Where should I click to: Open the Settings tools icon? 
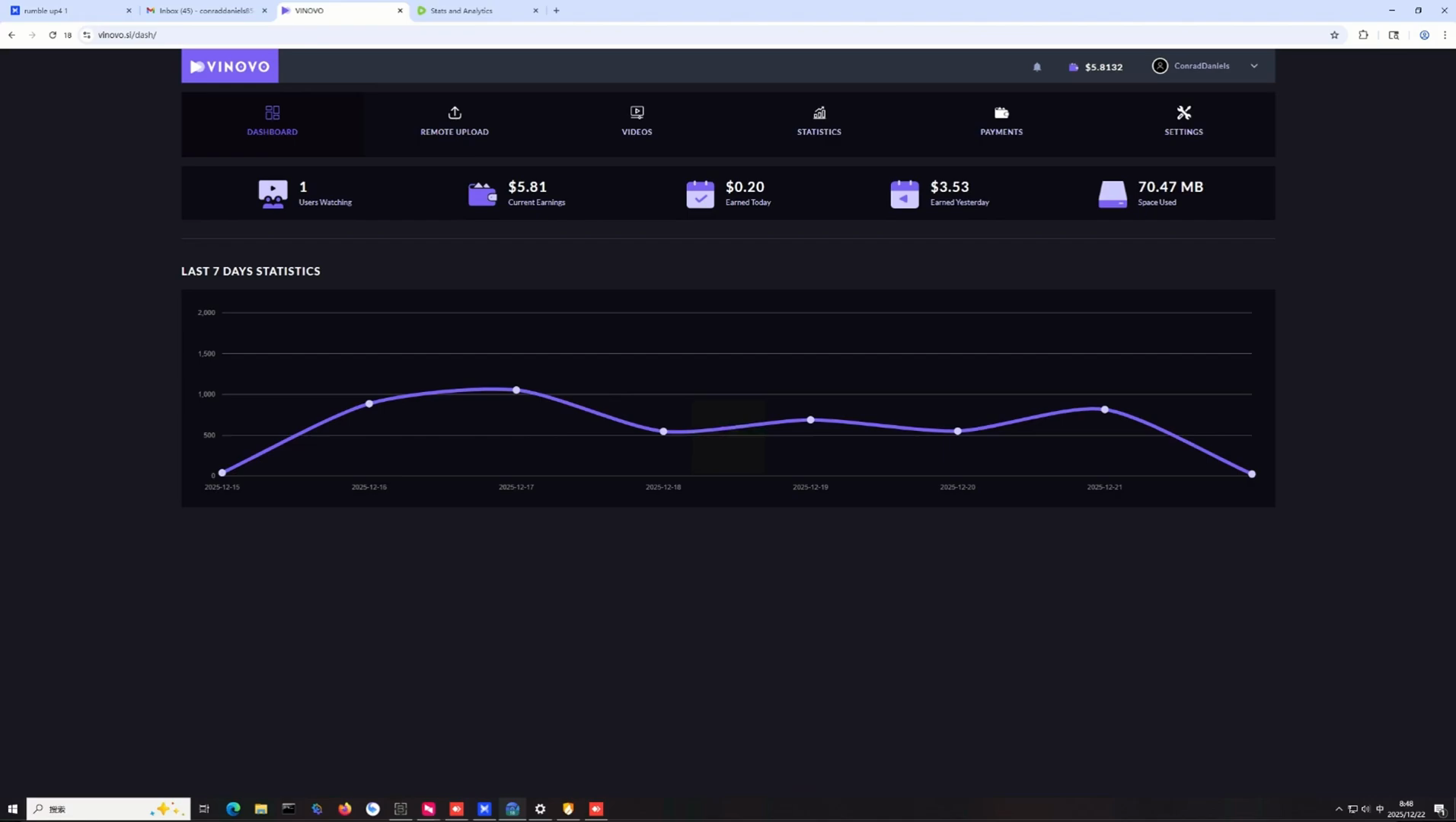(x=1183, y=113)
